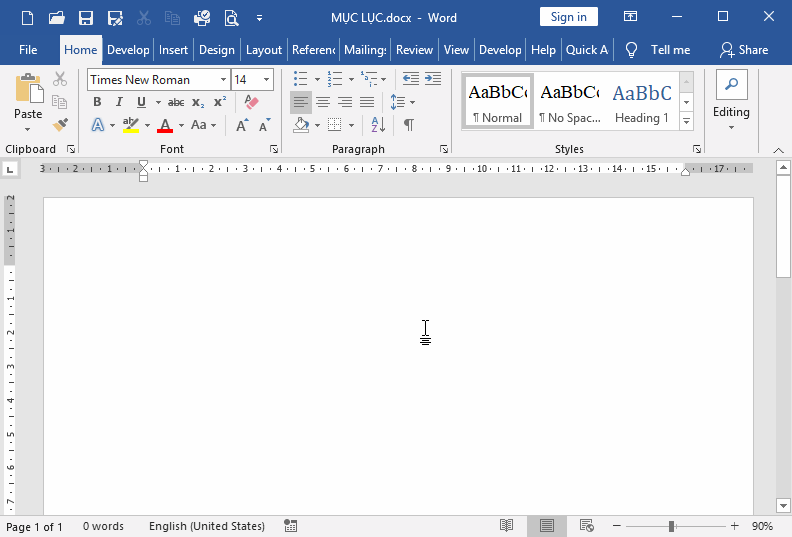Show paragraph marks with the pilcrow icon
Screen dimensions: 792x537
[409, 125]
